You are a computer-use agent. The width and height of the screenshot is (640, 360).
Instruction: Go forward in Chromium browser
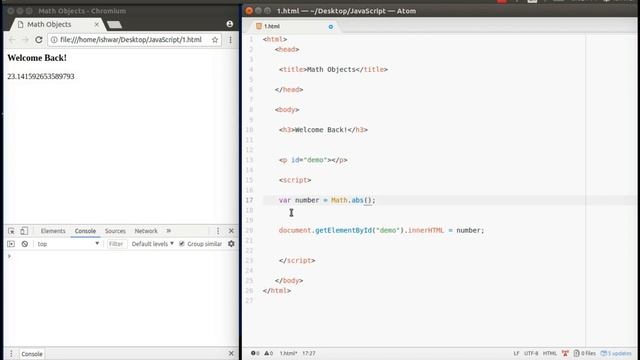coord(25,40)
